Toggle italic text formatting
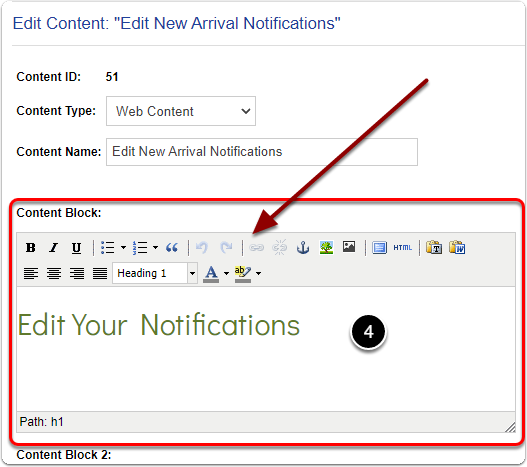Screen dimensions: 527x467 53,248
